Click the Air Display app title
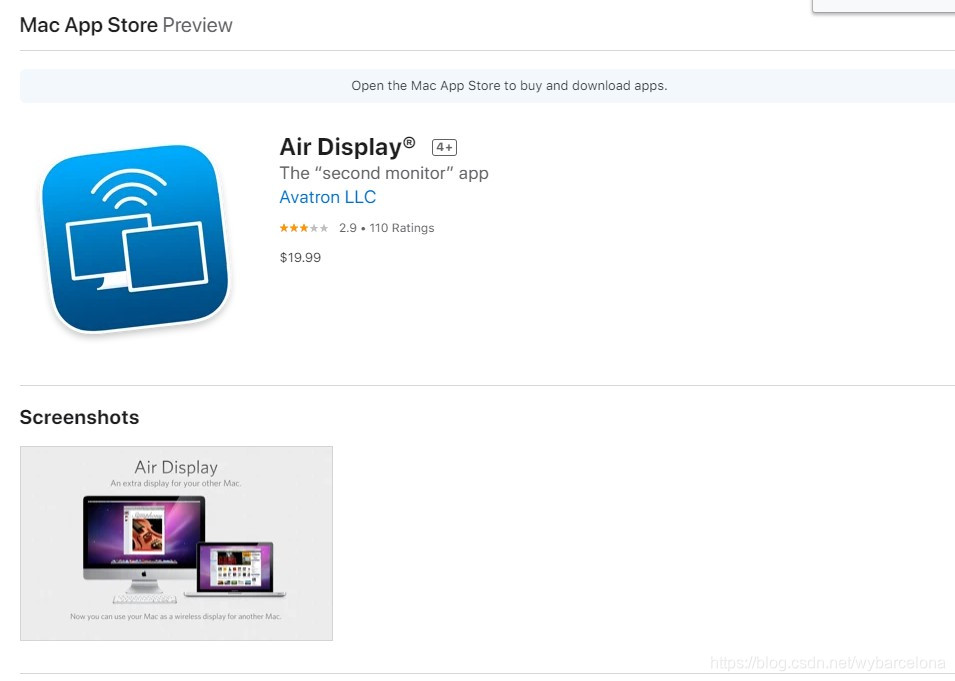The width and height of the screenshot is (955, 681). [x=340, y=147]
